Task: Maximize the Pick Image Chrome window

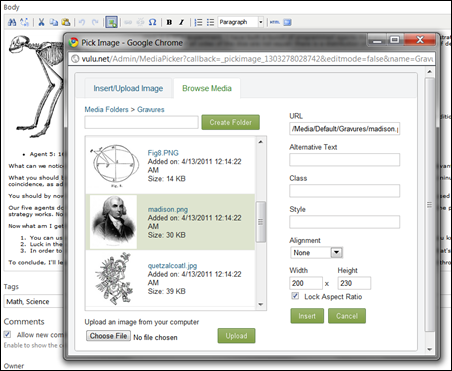Action: pos(395,41)
